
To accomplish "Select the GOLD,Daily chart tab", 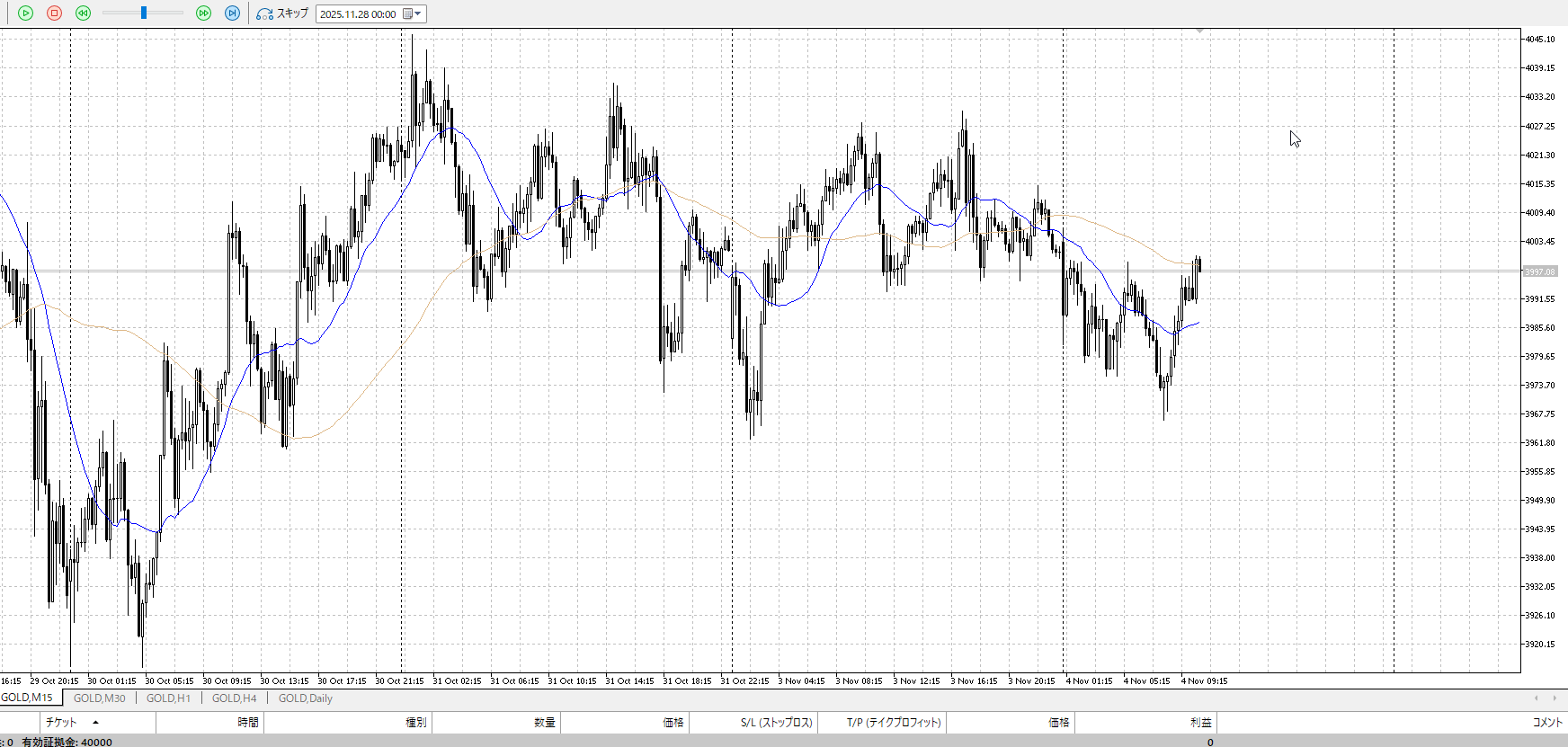I will click(x=305, y=698).
